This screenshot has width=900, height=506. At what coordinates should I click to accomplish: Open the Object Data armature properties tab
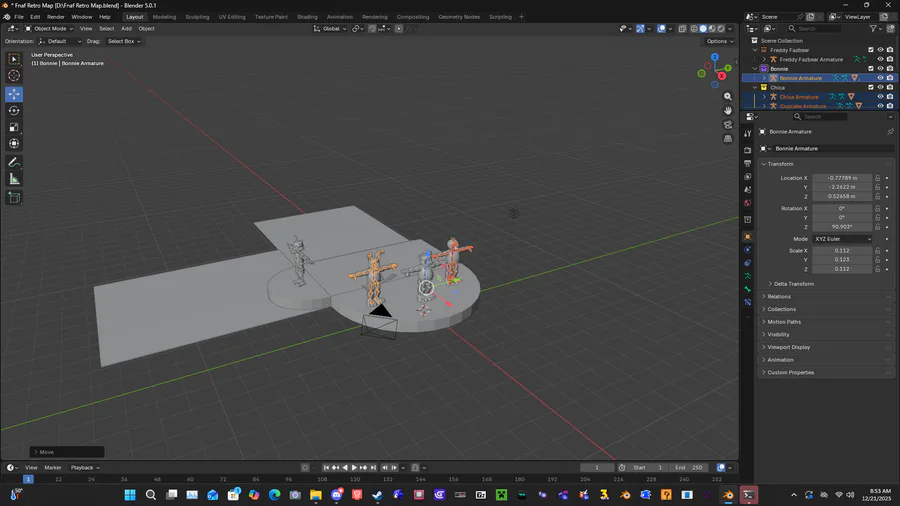point(747,276)
